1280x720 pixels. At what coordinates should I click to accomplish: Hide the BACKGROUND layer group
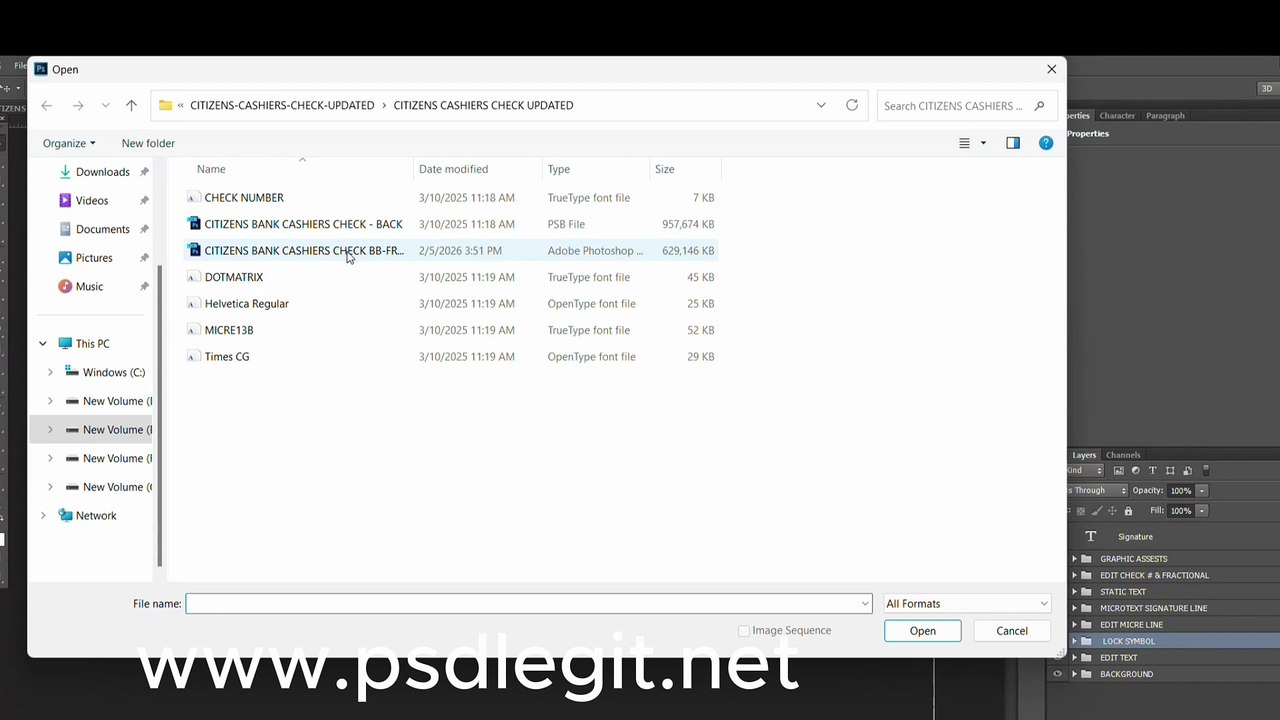(x=1057, y=674)
